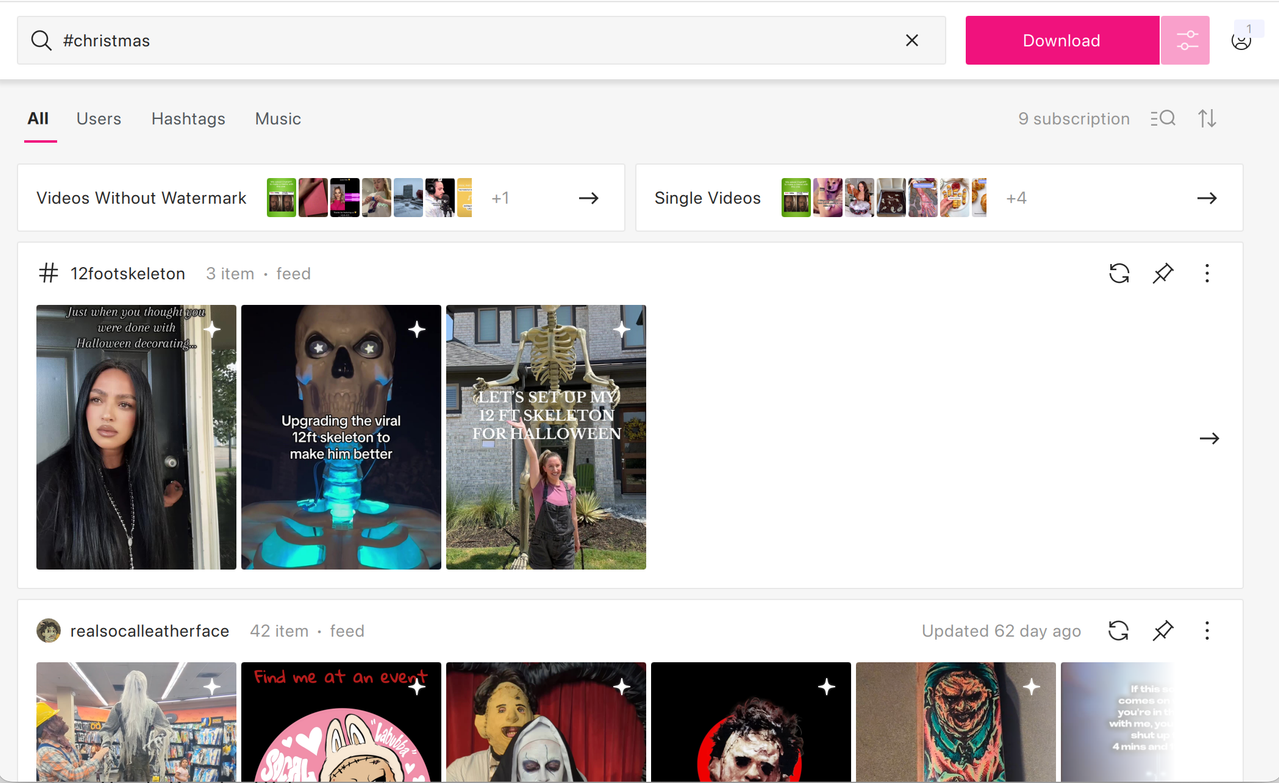Click the hashtag symbol beside 12footskeleton

pos(48,274)
